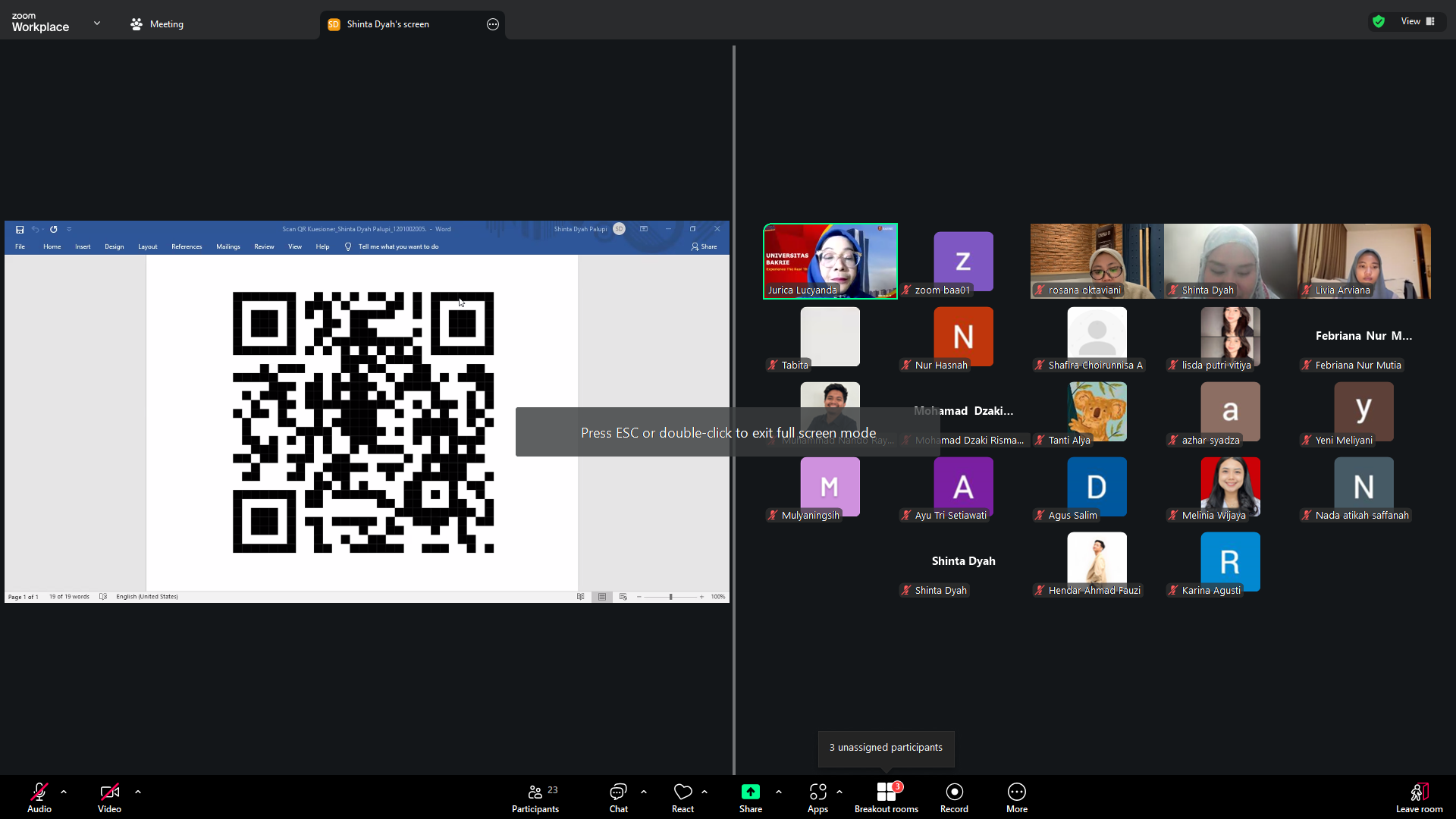Click the Word Zoom In plus button

[x=702, y=597]
